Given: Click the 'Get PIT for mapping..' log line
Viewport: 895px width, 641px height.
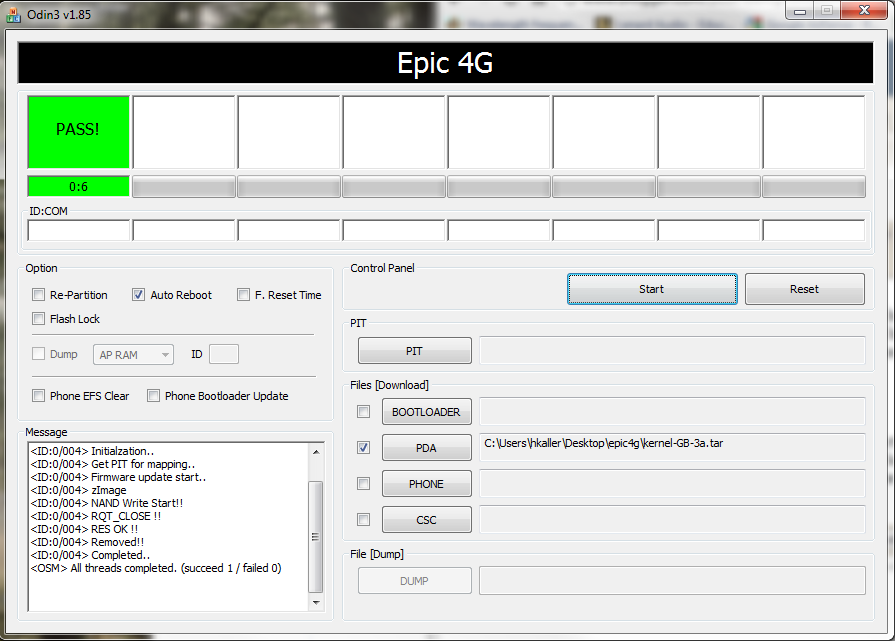Looking at the screenshot, I should click(x=112, y=464).
